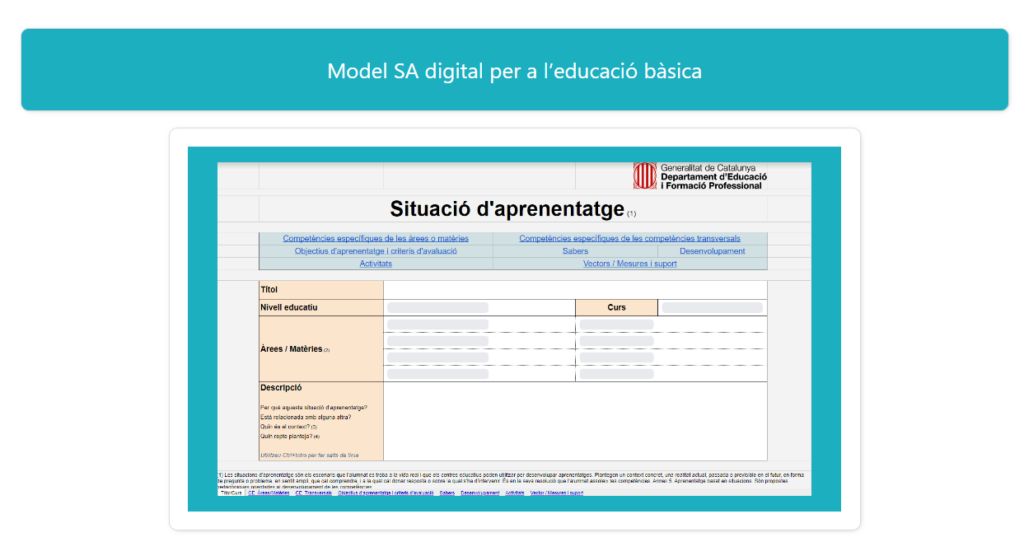Open 'Competències específiques de les competències transversals' link
The width and height of the screenshot is (1024, 542).
click(x=630, y=239)
